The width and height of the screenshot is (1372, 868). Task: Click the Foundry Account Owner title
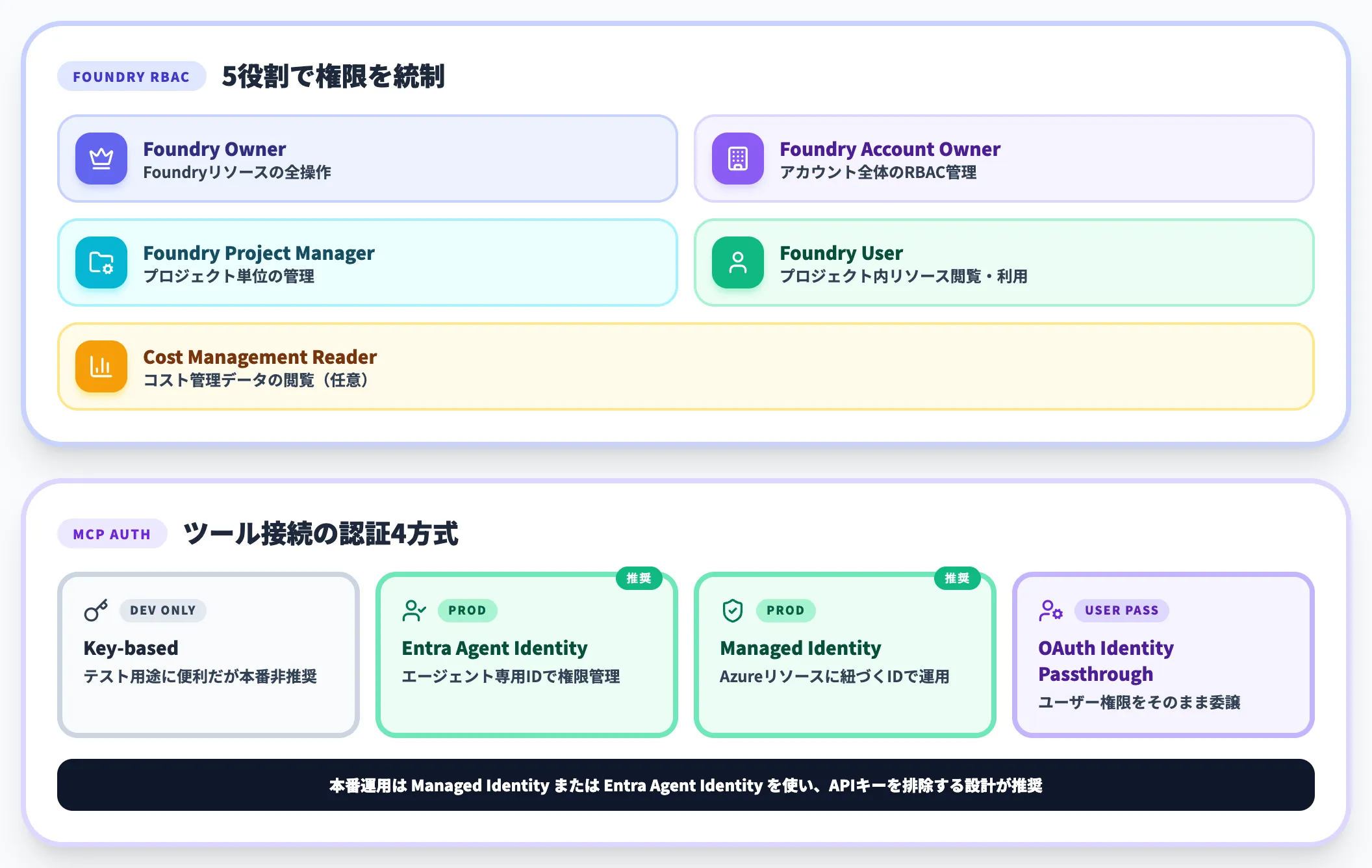[x=890, y=149]
